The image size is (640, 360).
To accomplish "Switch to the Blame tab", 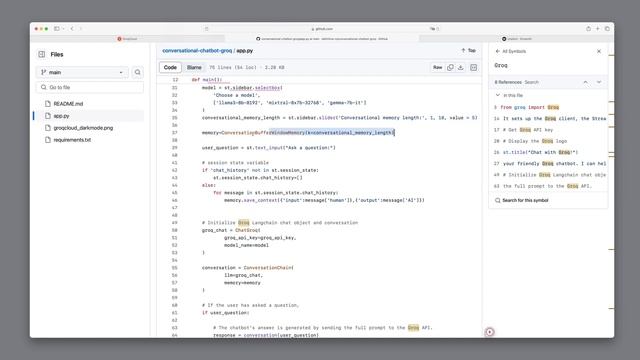I will coord(194,67).
